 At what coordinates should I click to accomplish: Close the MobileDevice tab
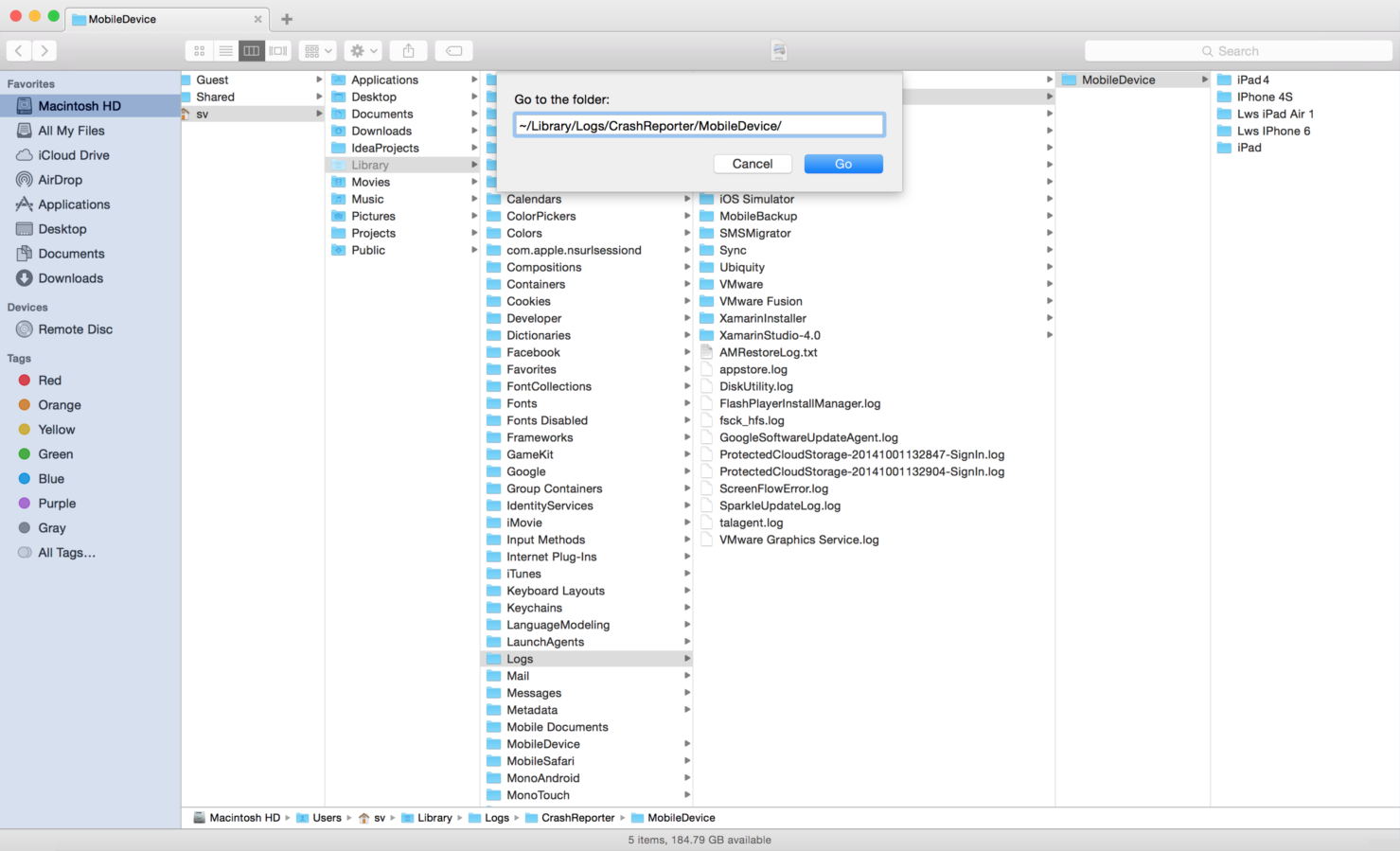[257, 19]
